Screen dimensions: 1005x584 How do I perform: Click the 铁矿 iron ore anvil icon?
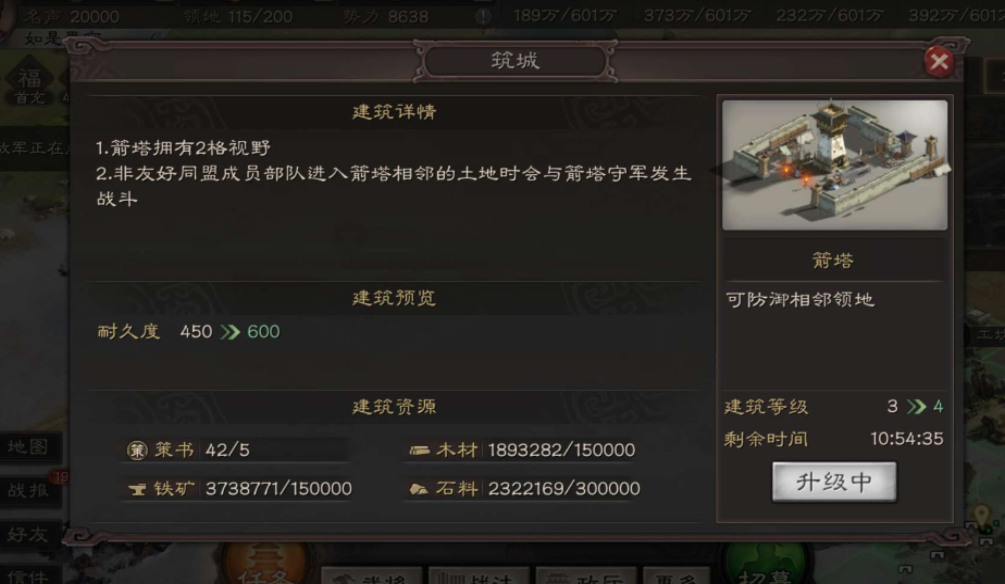pyautogui.click(x=137, y=489)
